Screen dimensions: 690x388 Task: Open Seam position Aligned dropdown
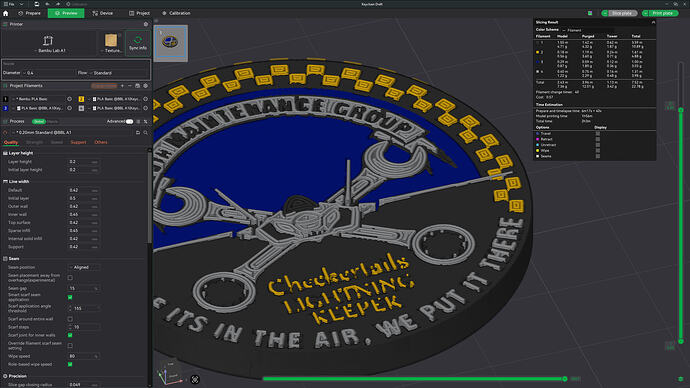pos(84,267)
